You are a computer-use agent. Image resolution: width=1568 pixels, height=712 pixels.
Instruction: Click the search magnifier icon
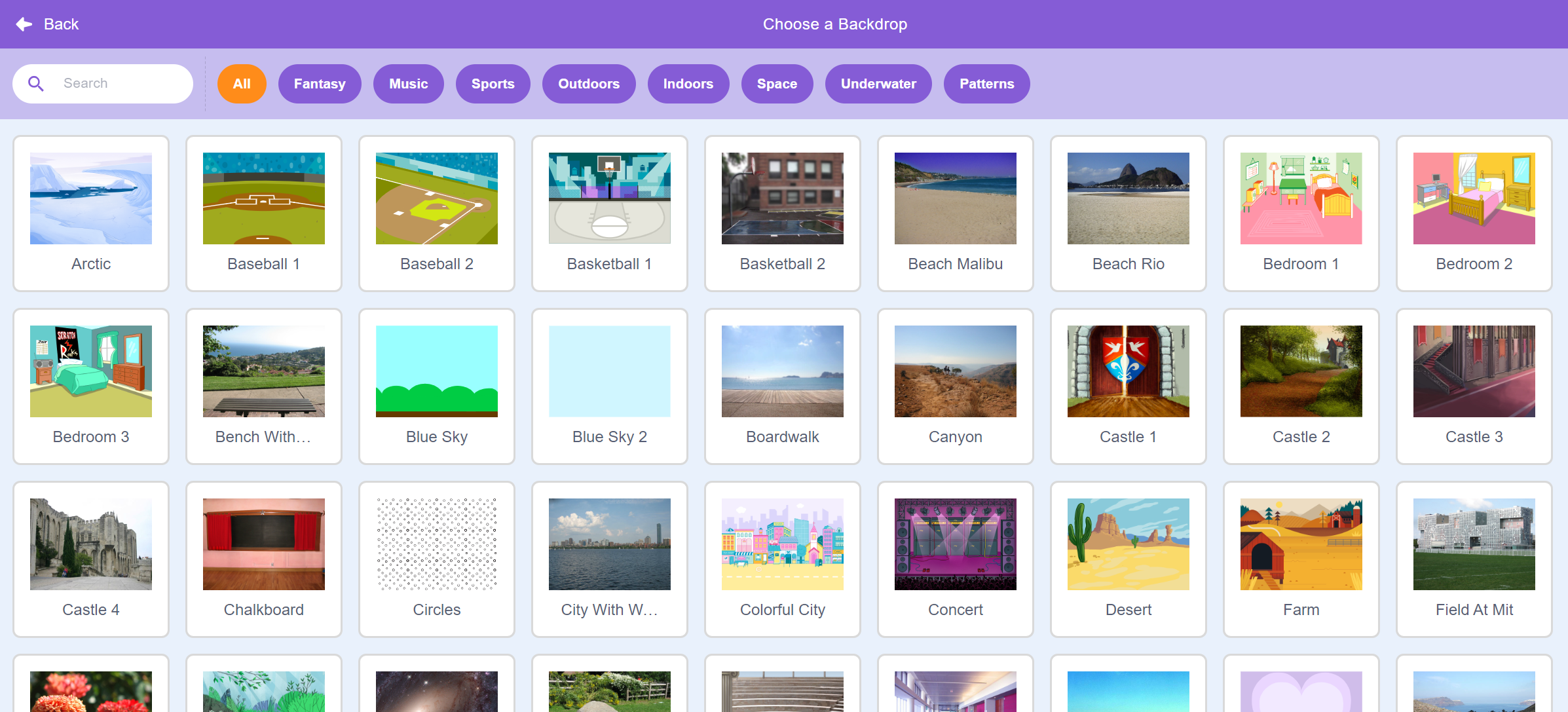click(x=36, y=84)
